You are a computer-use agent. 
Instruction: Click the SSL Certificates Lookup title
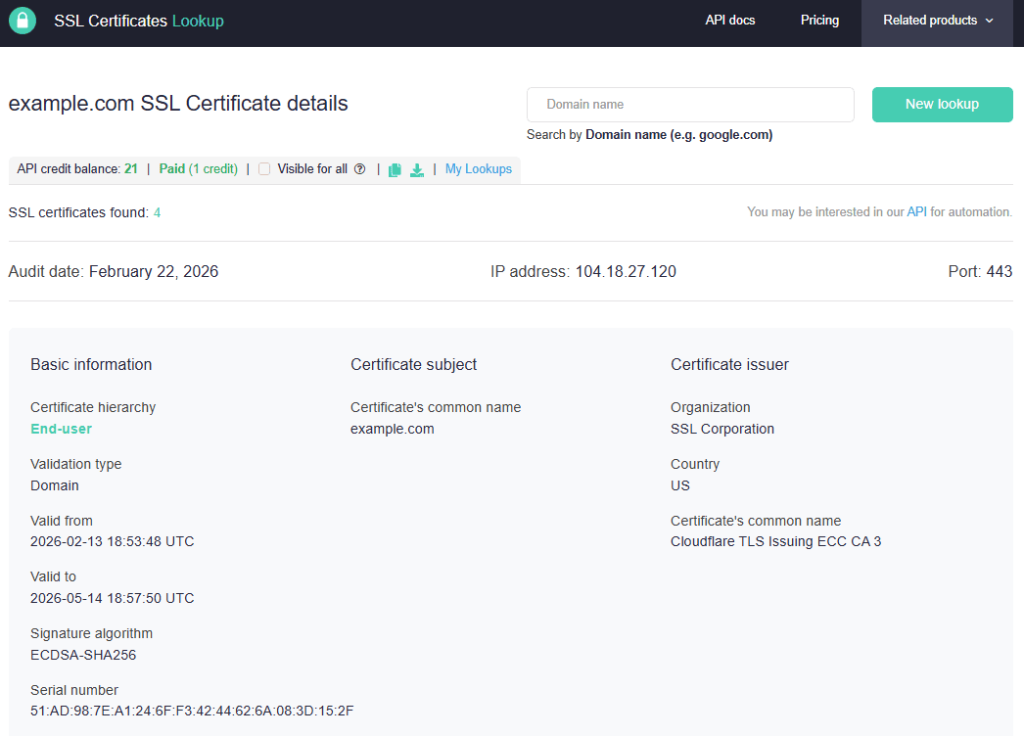point(137,20)
